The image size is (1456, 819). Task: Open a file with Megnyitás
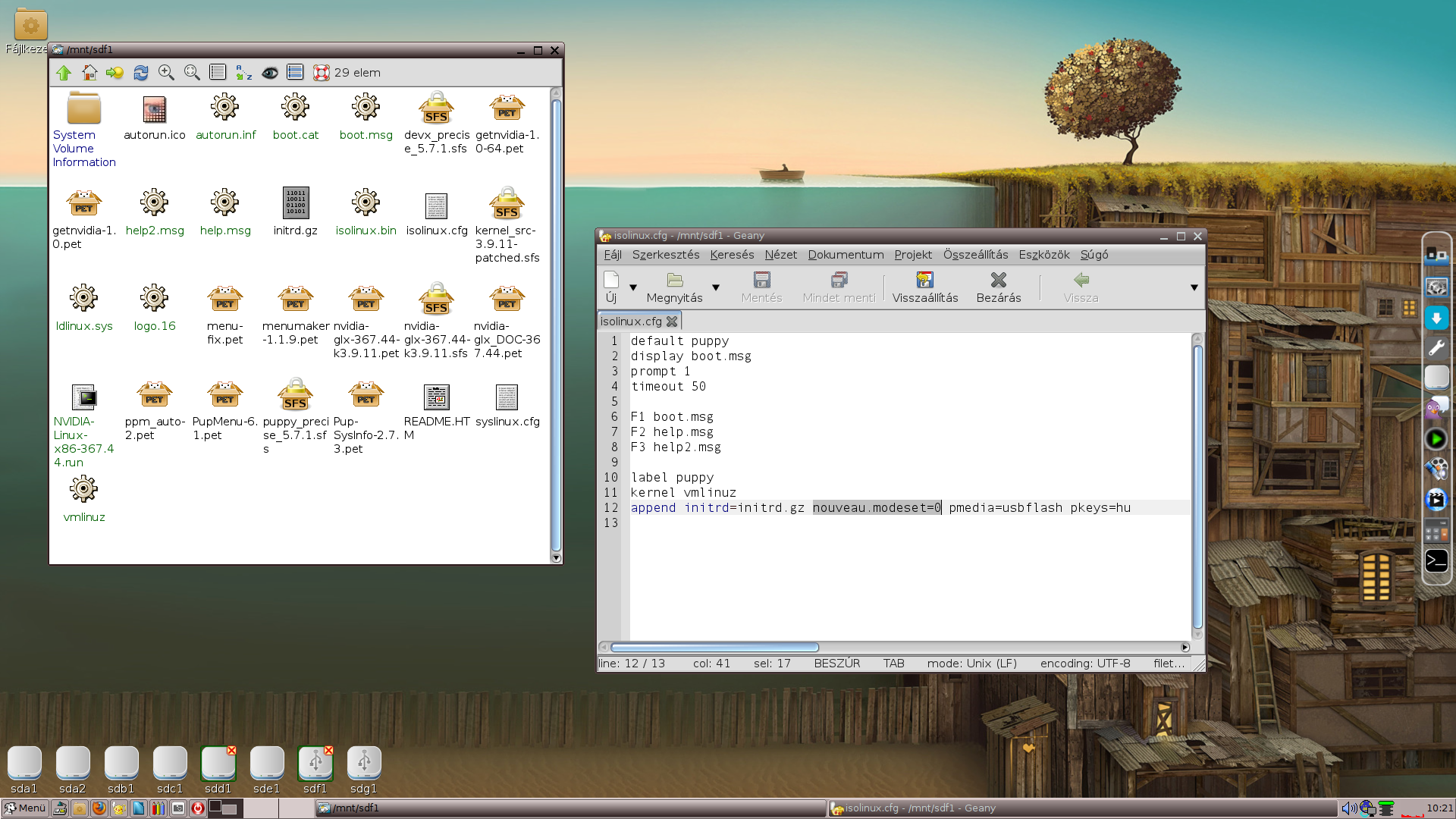(x=674, y=287)
